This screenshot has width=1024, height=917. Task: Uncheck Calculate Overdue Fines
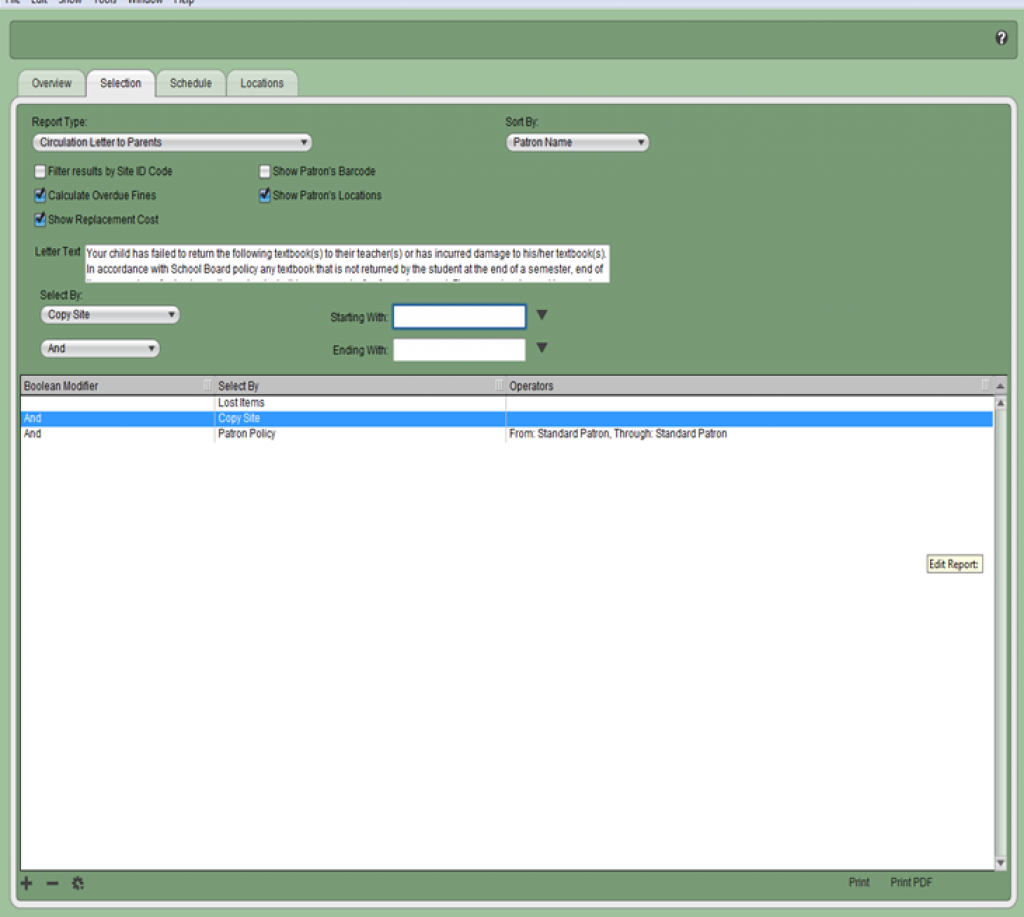click(40, 195)
